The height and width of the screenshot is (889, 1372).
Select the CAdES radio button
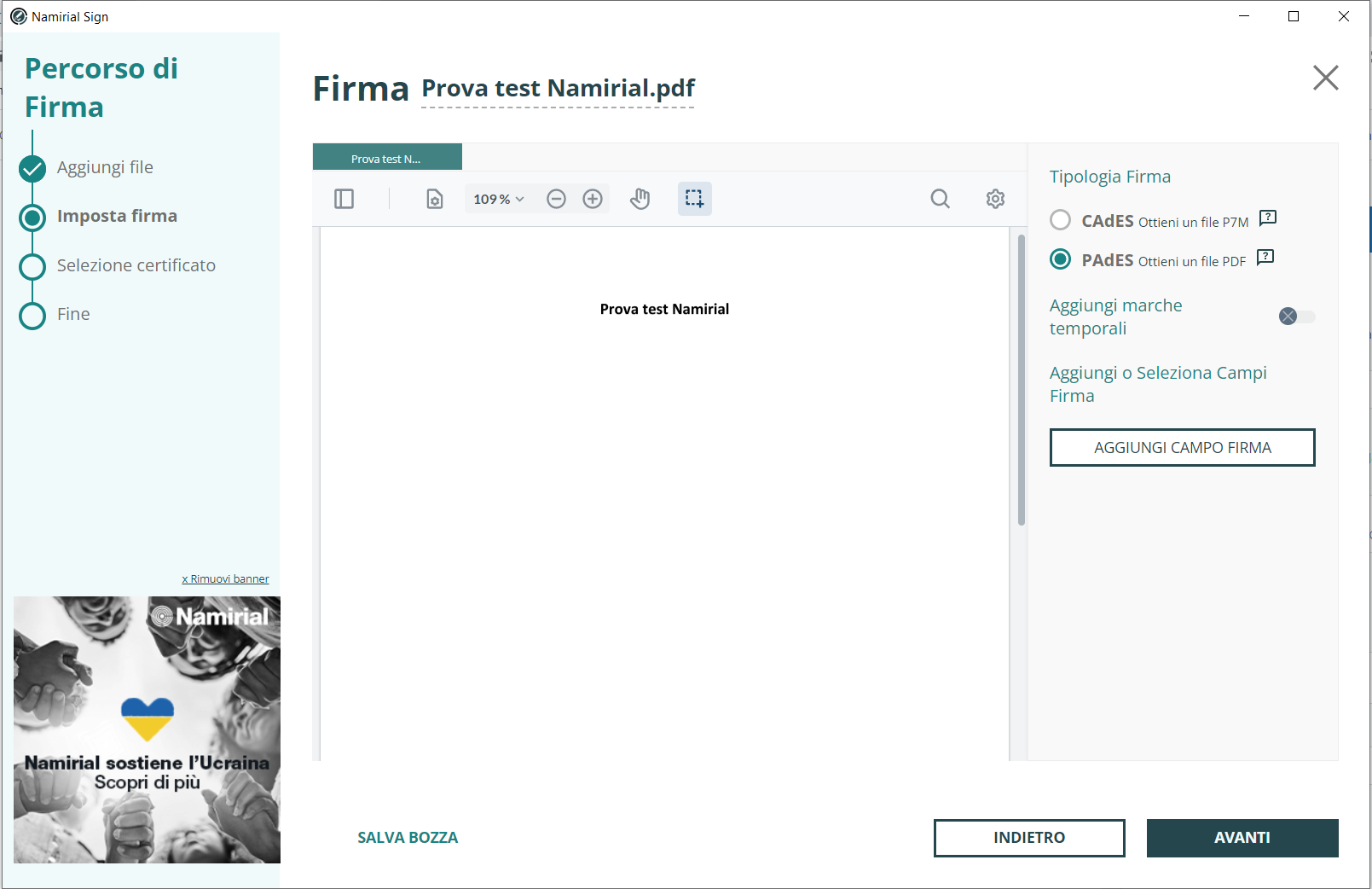tap(1061, 220)
